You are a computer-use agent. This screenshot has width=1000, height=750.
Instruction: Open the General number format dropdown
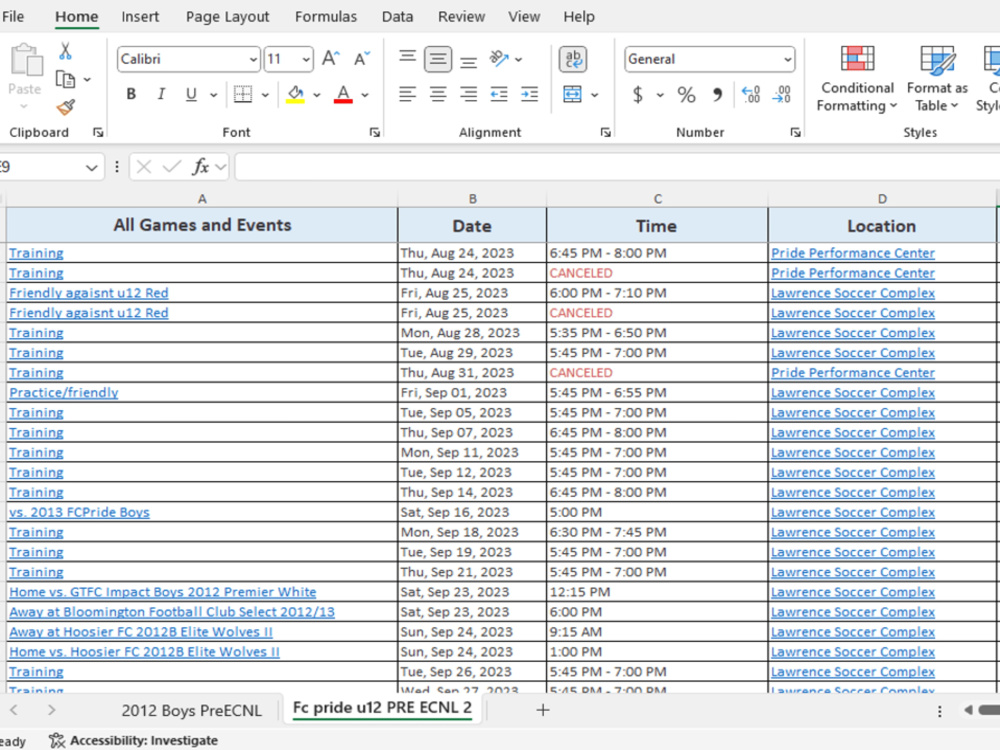[786, 59]
